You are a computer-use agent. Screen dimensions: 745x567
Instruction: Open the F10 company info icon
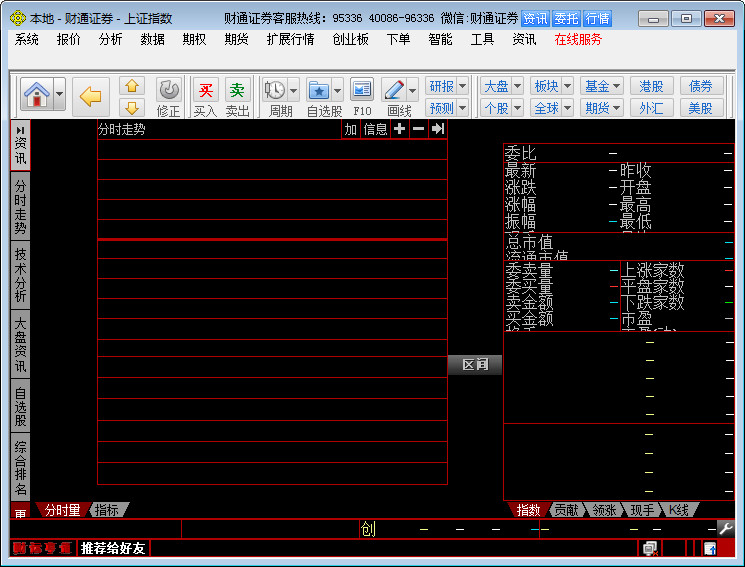362,90
